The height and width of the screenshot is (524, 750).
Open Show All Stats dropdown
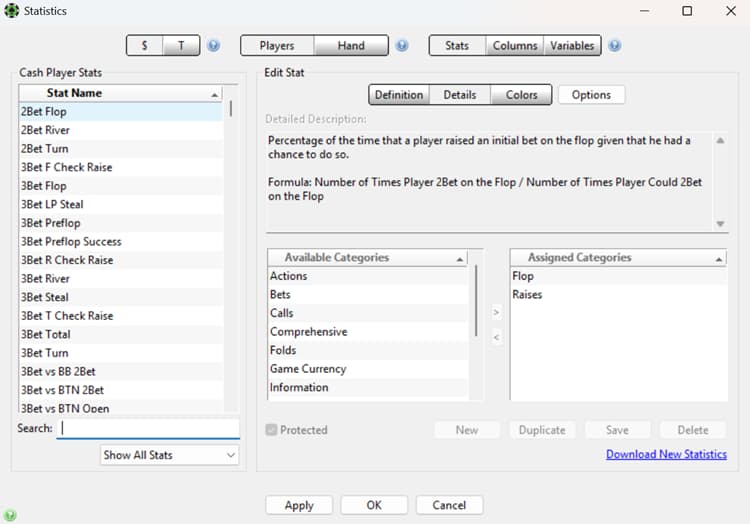pos(169,455)
